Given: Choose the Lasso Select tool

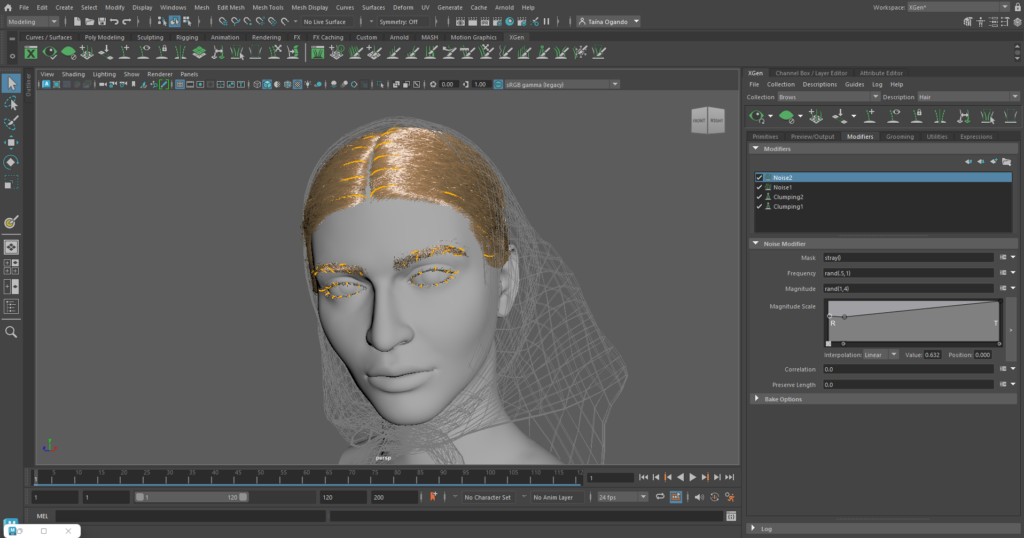Looking at the screenshot, I should (x=11, y=103).
